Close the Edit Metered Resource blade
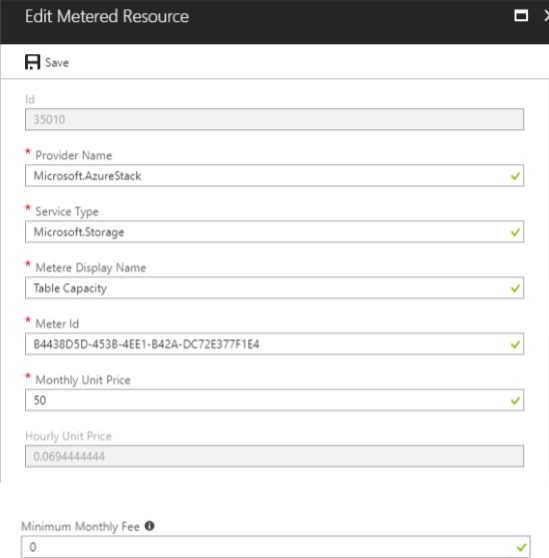The height and width of the screenshot is (558, 549). coord(546,16)
